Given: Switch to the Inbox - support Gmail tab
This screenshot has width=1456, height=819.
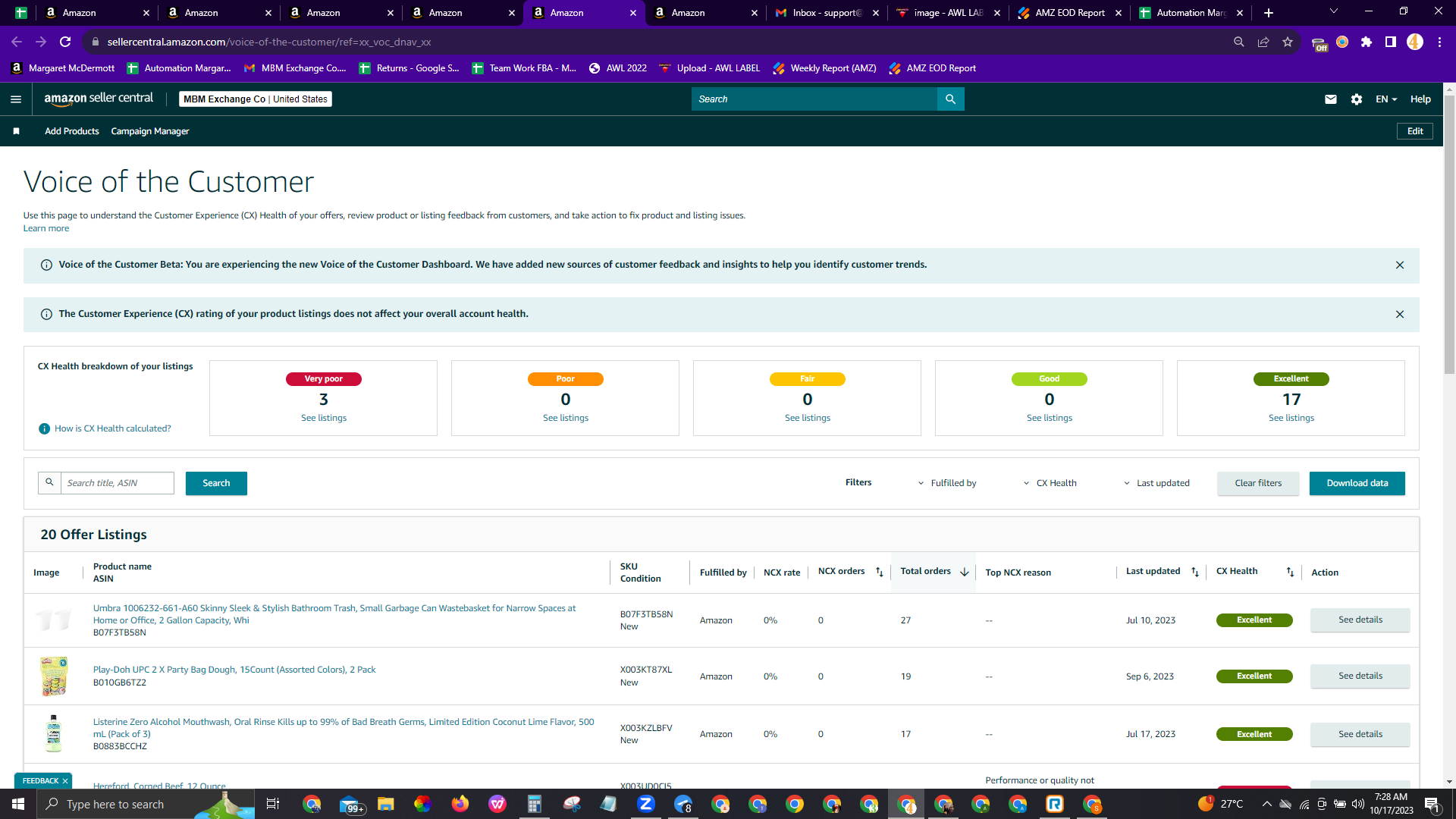Looking at the screenshot, I should click(826, 13).
